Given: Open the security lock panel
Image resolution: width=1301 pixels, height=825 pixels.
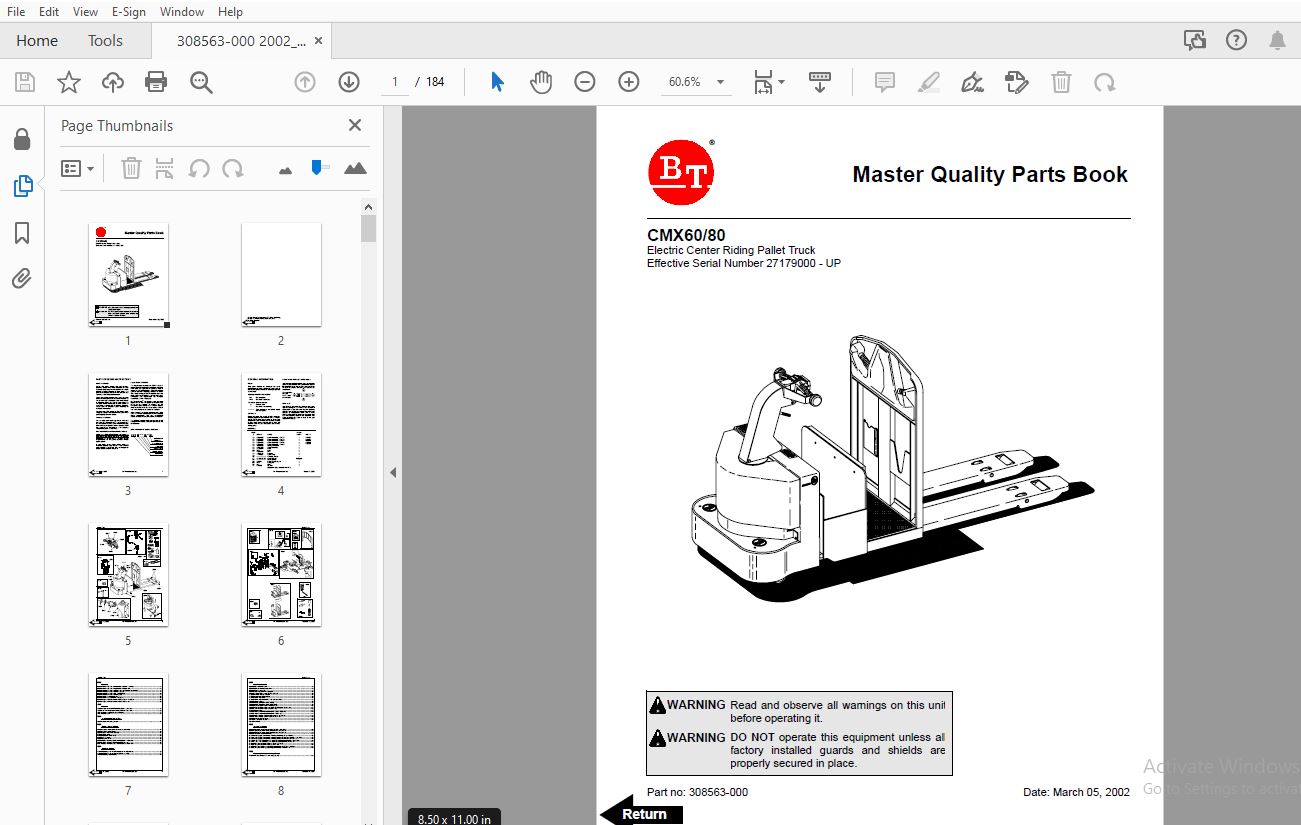Looking at the screenshot, I should coord(22,139).
